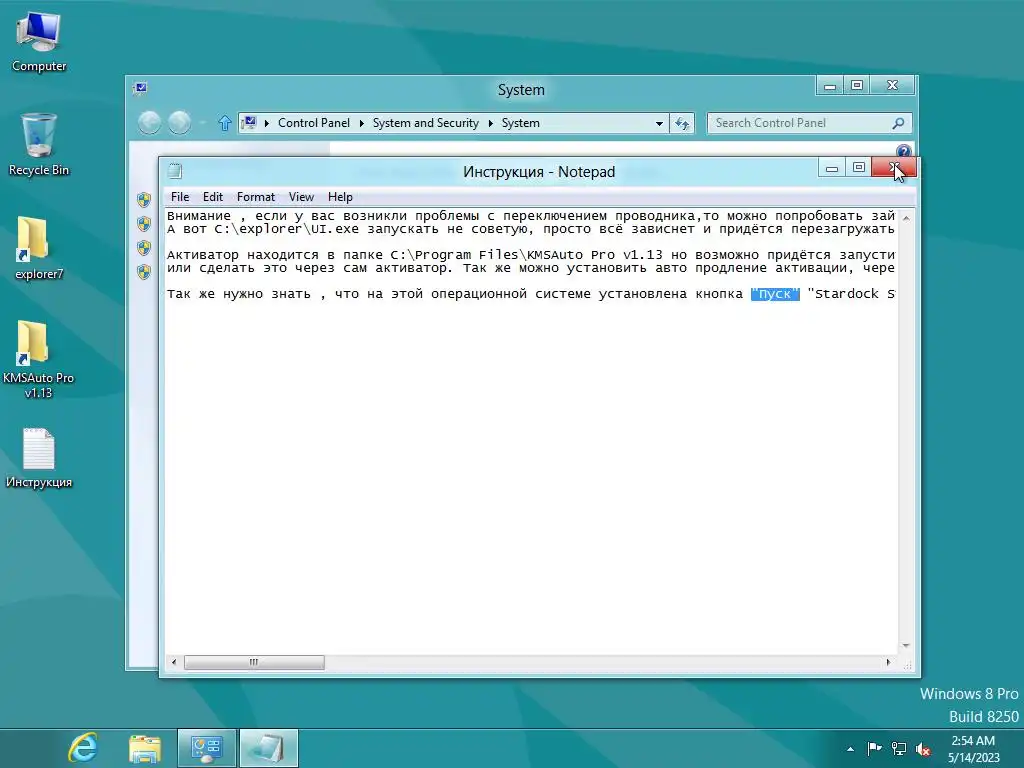Close the Инструкция Notepad window
The height and width of the screenshot is (768, 1024).
click(894, 168)
